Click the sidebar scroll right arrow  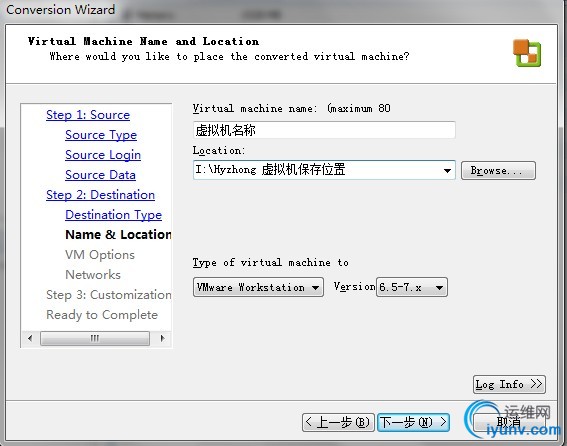162,339
